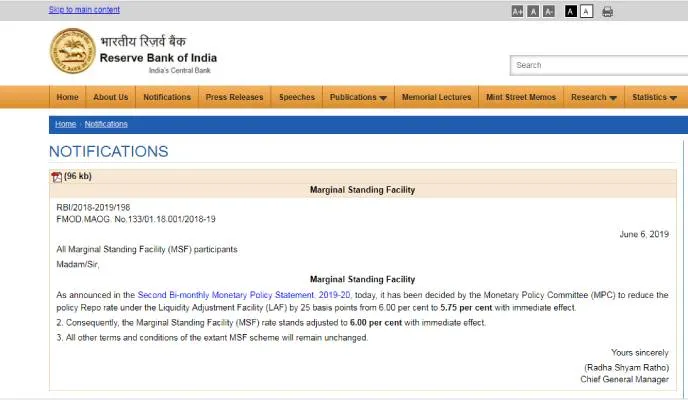This screenshot has height=400, width=688.
Task: Expand the Research dropdown menu
Action: tap(594, 97)
